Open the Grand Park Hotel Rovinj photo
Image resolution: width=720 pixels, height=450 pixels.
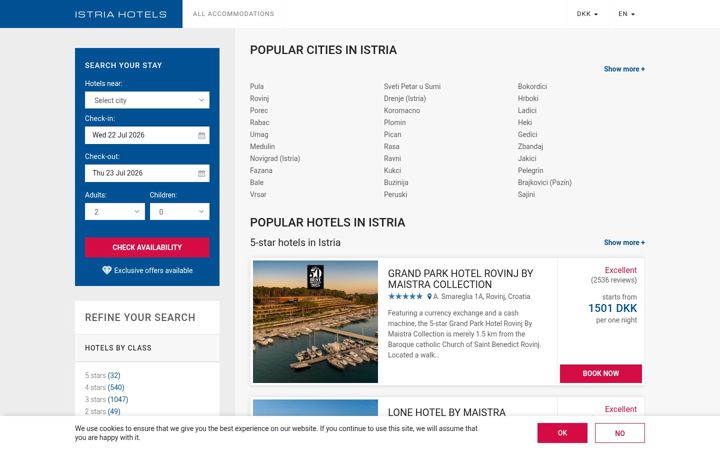pos(315,322)
